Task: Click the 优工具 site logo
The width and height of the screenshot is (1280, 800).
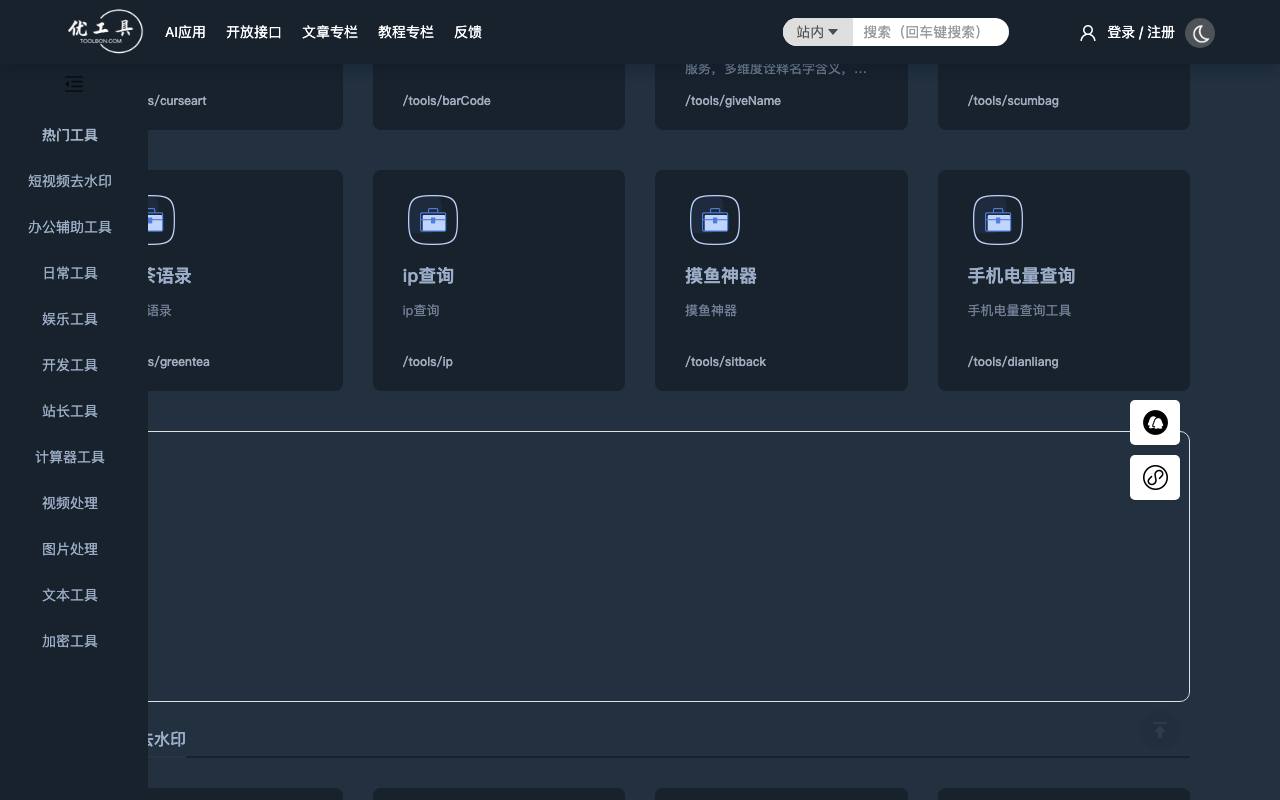Action: click(106, 32)
